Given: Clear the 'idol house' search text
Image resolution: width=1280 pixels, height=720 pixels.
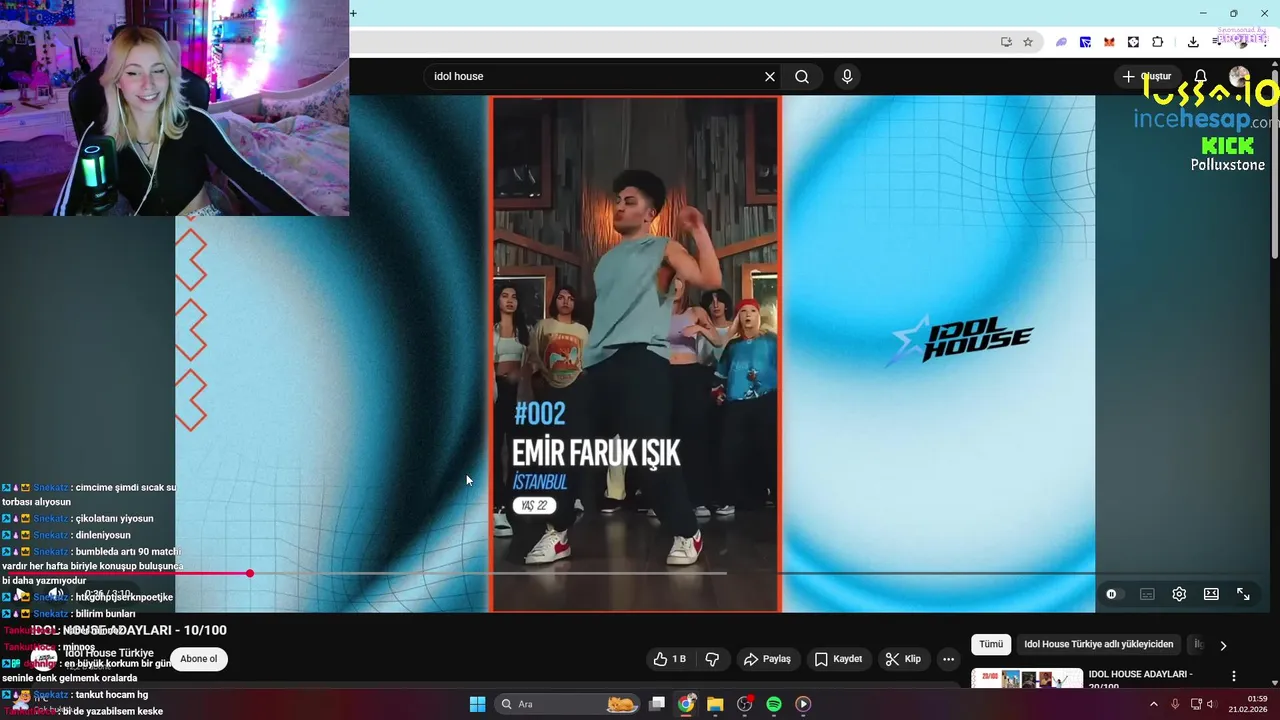Looking at the screenshot, I should pos(770,76).
